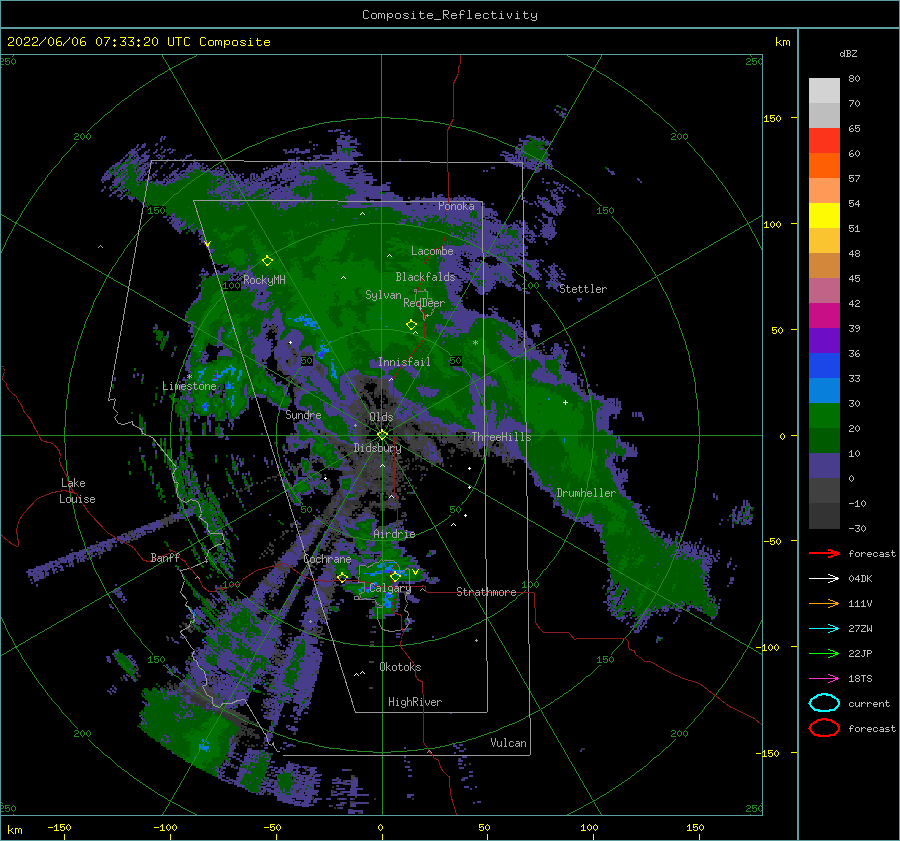The width and height of the screenshot is (900, 841).
Task: Pick the light gray 80 dBZ swatch
Action: pos(824,90)
